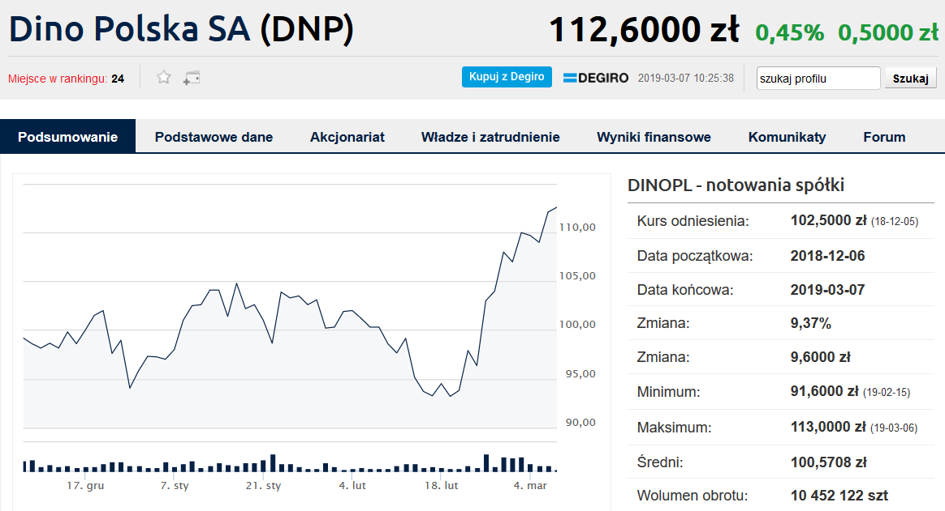Click the Dino Polska SA (DNP) title
This screenshot has width=945, height=511.
pyautogui.click(x=181, y=28)
